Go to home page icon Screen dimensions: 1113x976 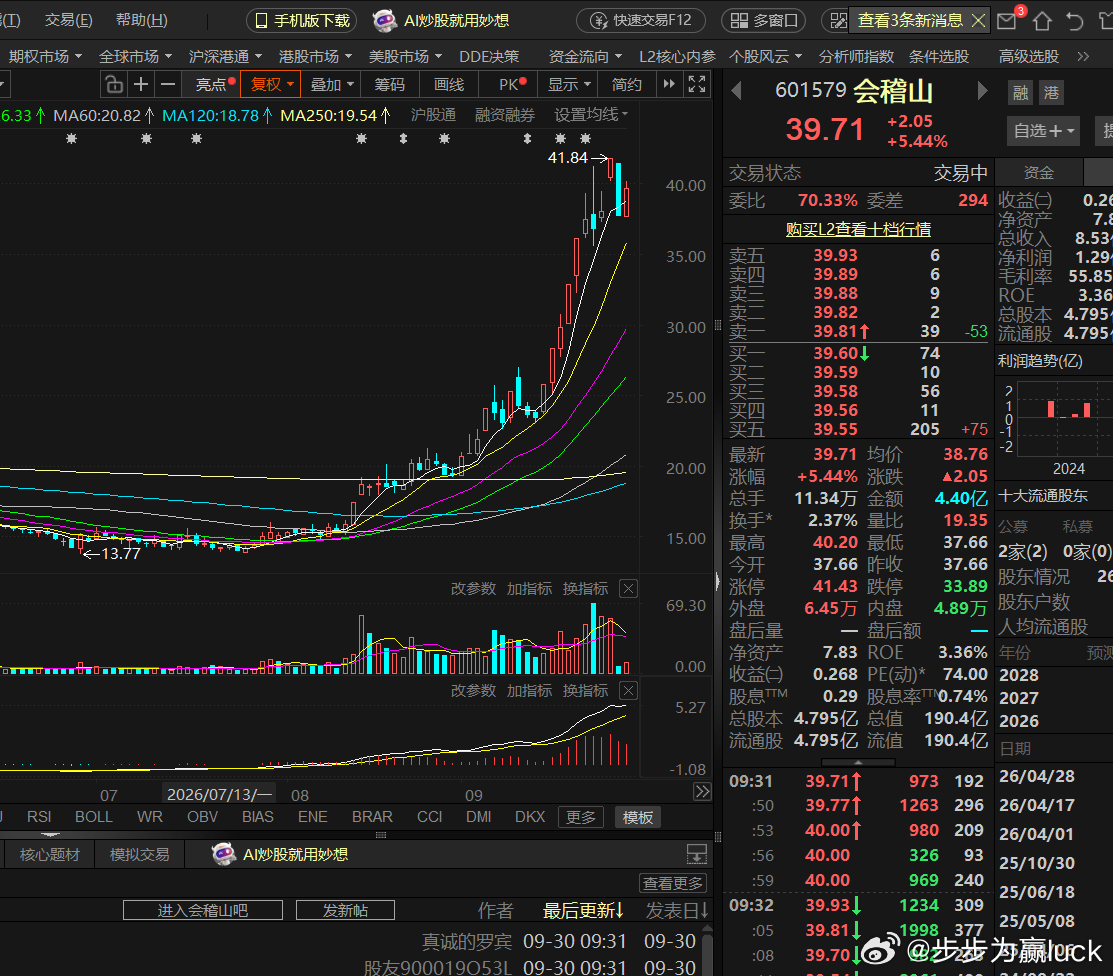pos(1042,21)
